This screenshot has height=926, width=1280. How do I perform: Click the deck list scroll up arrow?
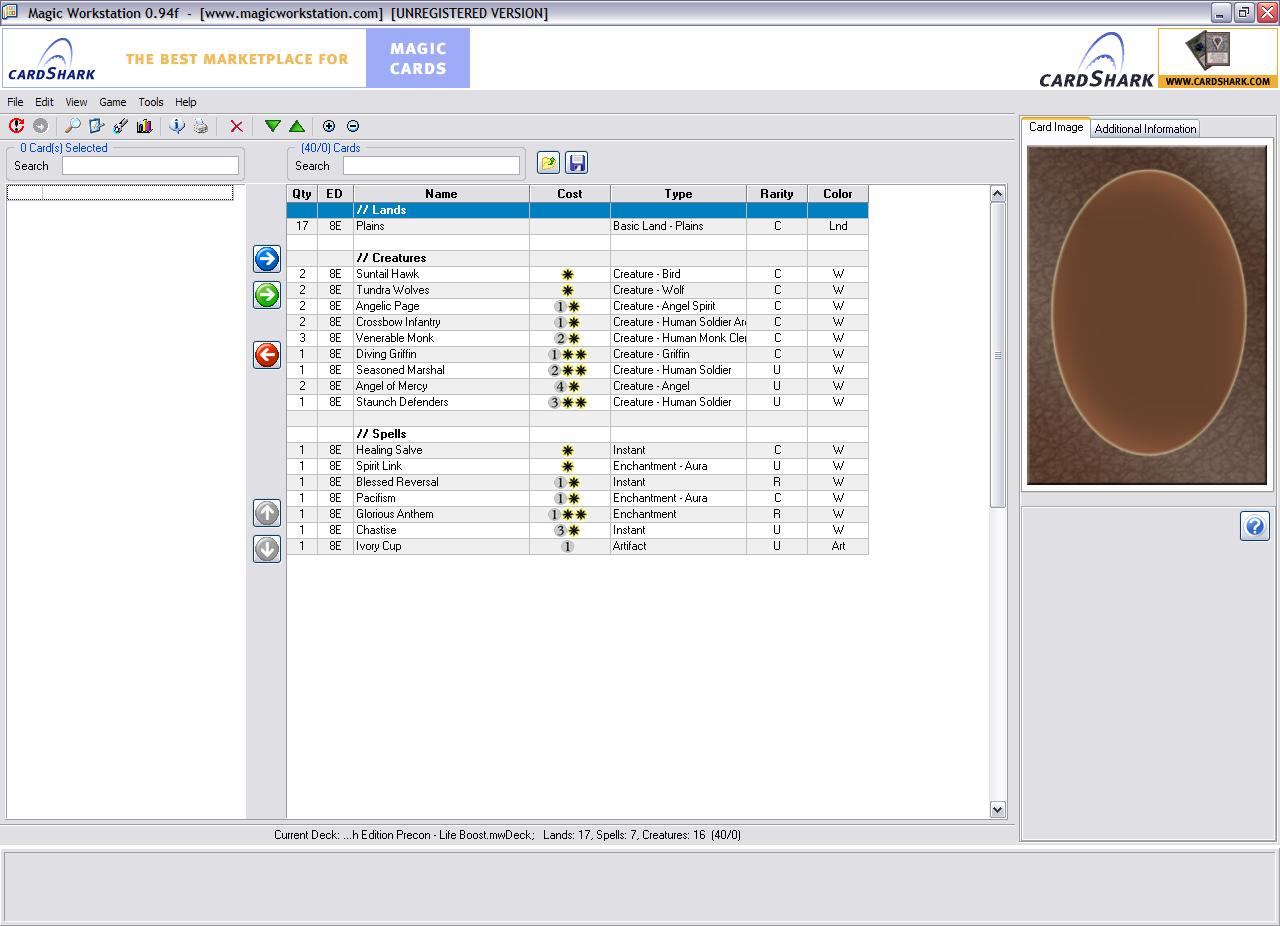pyautogui.click(x=997, y=194)
